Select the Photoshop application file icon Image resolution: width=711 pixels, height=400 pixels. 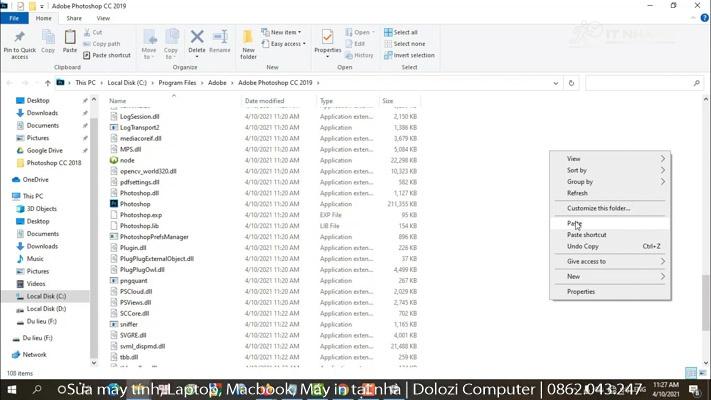point(114,204)
